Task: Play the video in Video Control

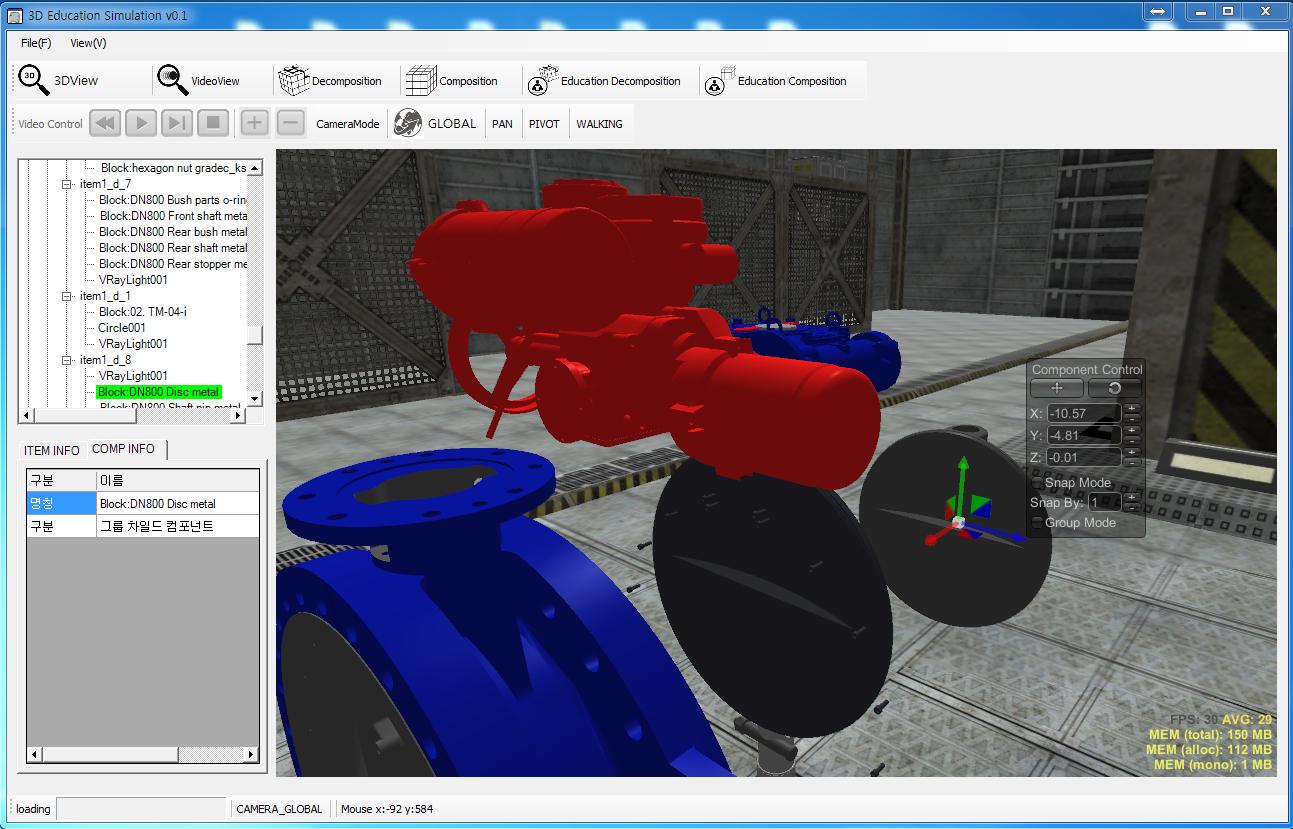Action: (x=141, y=123)
